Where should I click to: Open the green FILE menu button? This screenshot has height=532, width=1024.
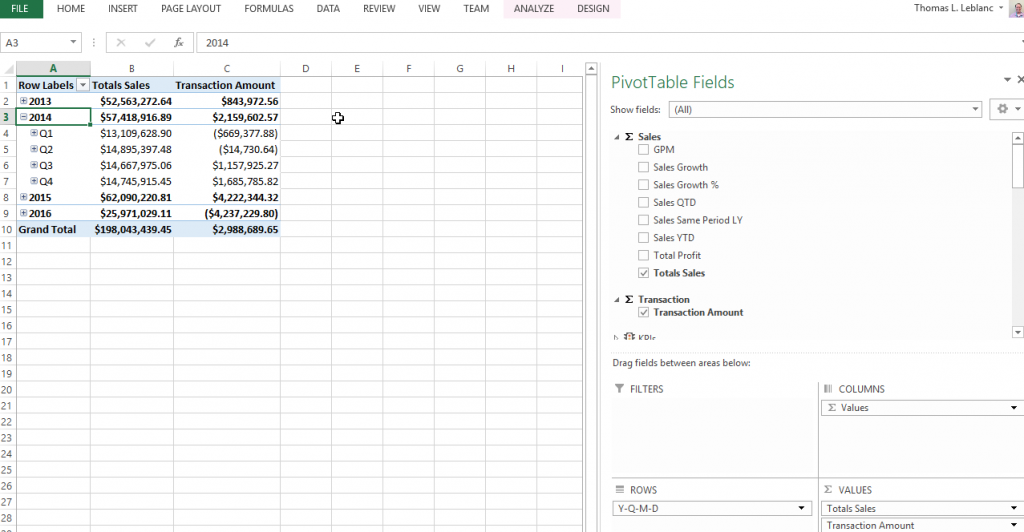tap(21, 9)
